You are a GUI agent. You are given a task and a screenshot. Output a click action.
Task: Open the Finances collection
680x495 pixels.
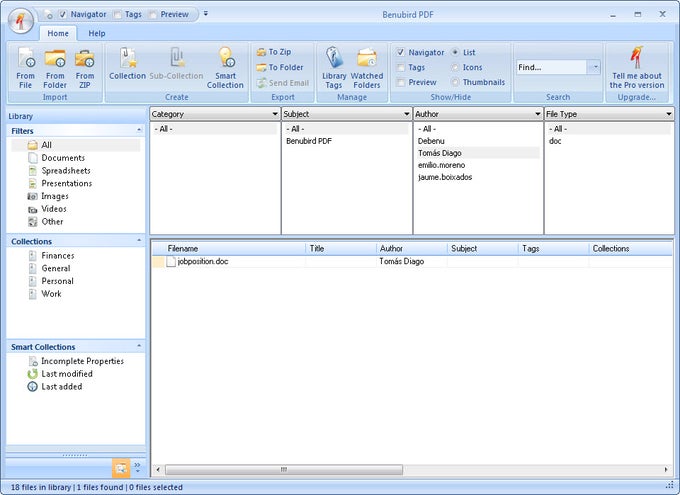pyautogui.click(x=51, y=256)
